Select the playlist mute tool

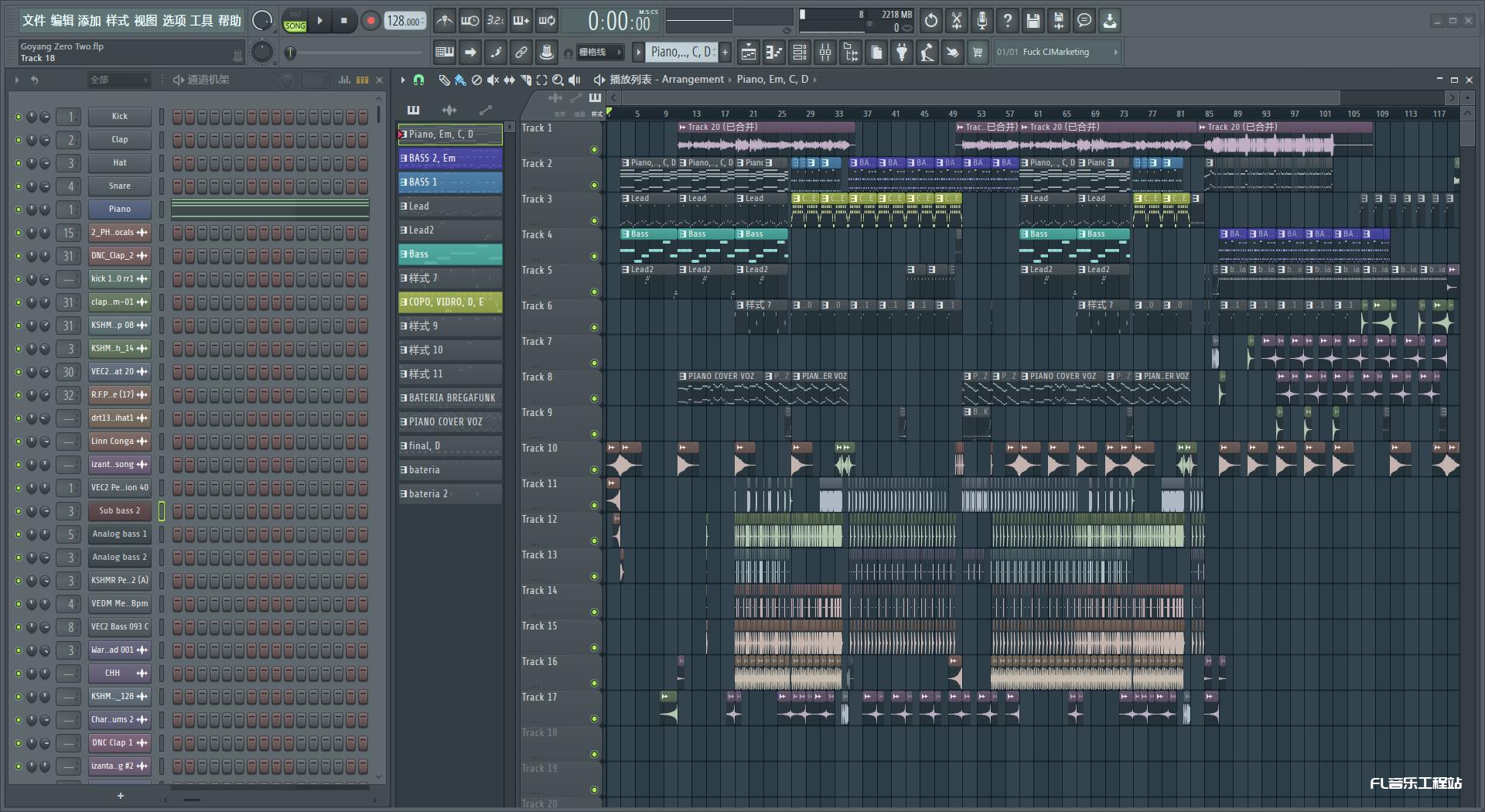click(x=493, y=80)
